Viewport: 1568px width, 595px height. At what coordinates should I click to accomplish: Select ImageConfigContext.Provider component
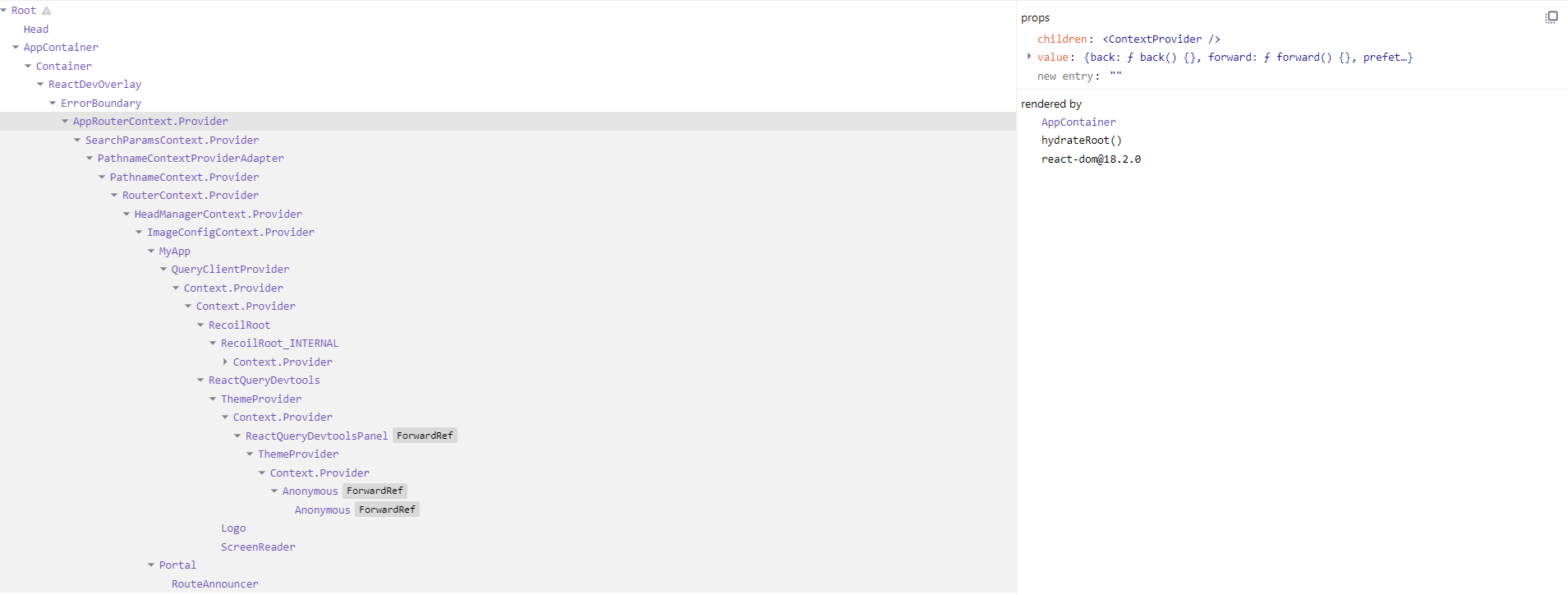(230, 232)
